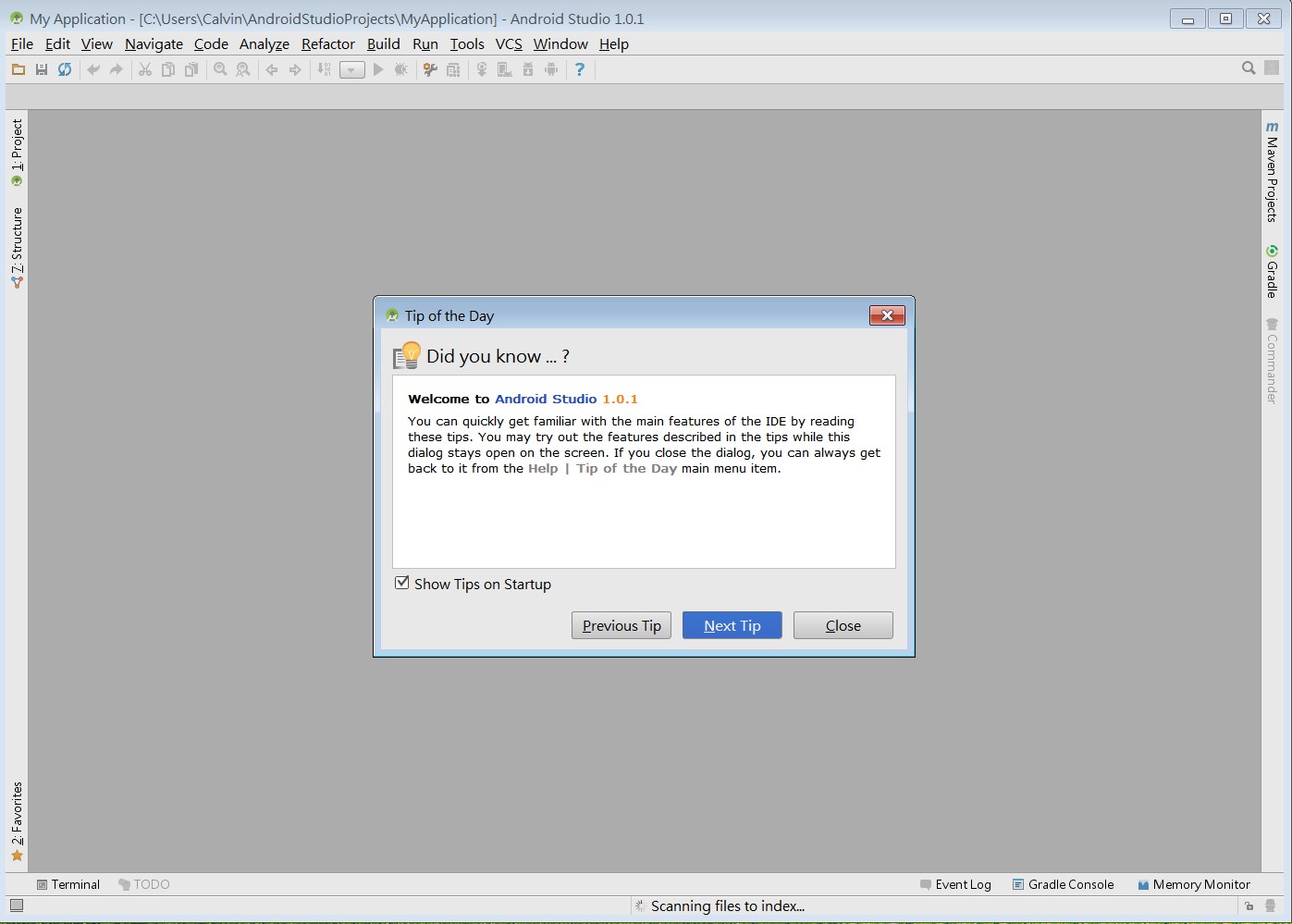Open the Refactor menu
The image size is (1292, 924).
click(328, 43)
